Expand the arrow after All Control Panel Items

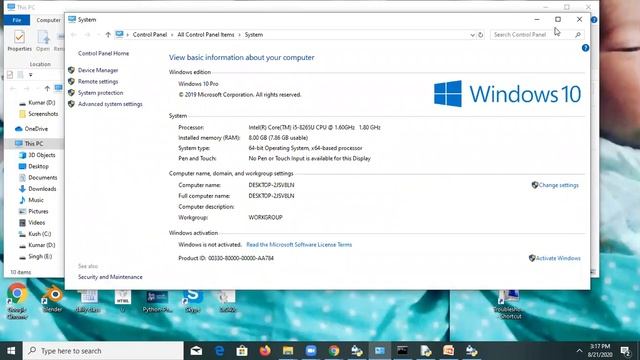point(240,35)
